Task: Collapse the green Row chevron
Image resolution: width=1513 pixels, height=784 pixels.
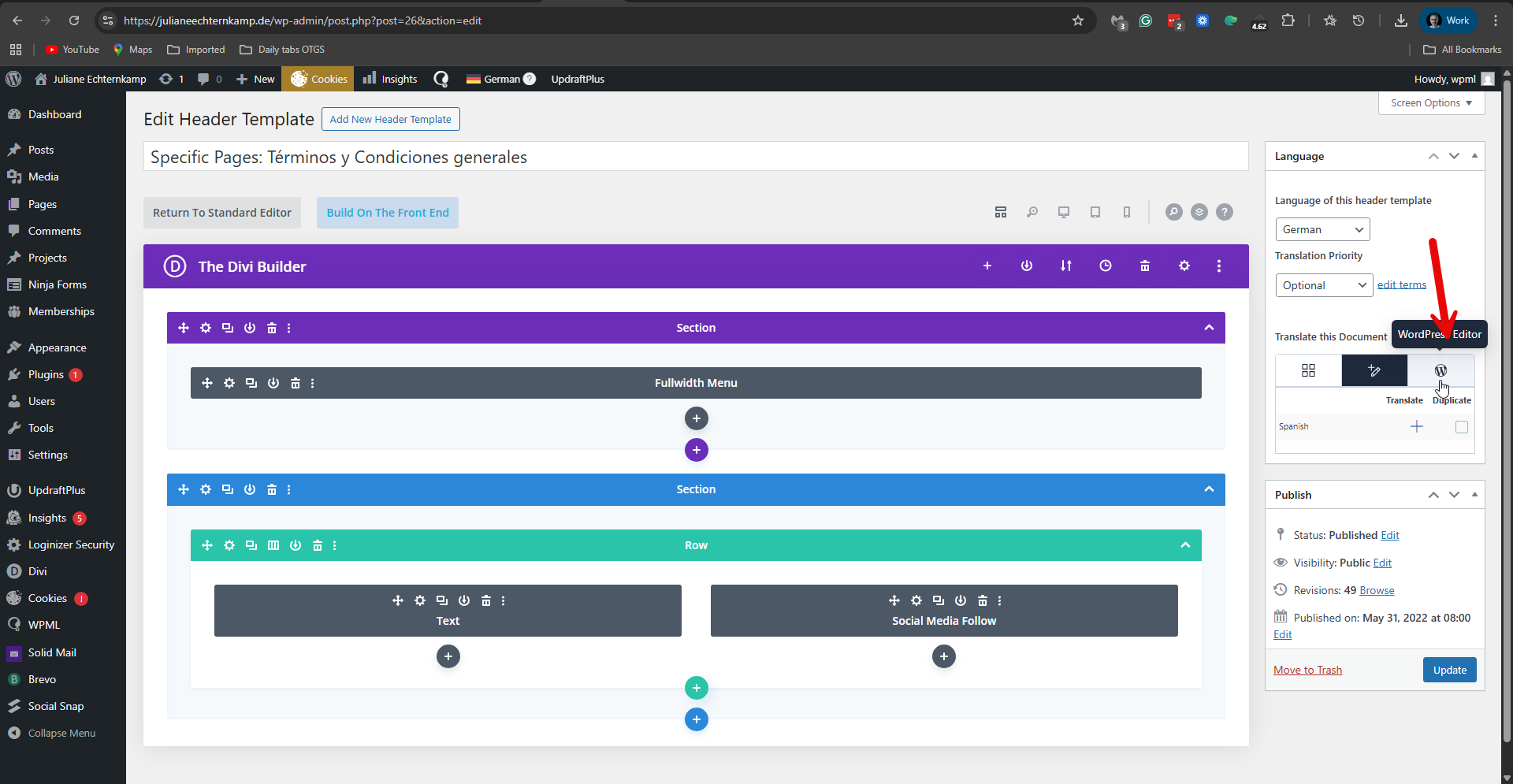Action: click(x=1185, y=545)
